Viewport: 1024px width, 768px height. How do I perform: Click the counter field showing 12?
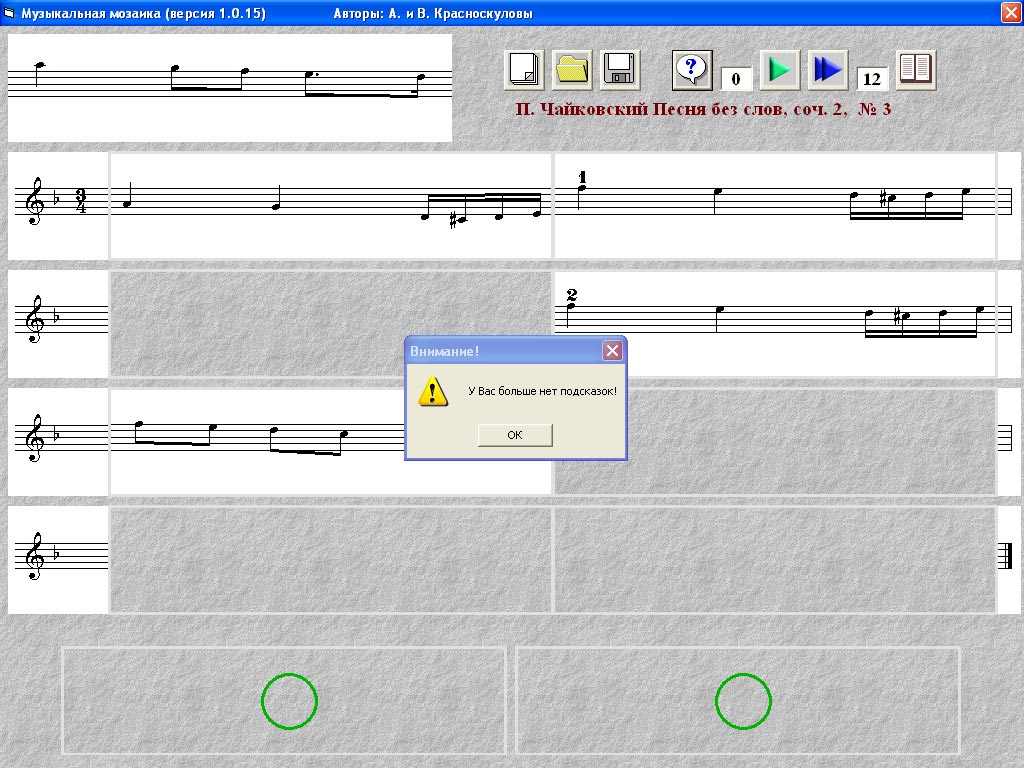[x=872, y=79]
